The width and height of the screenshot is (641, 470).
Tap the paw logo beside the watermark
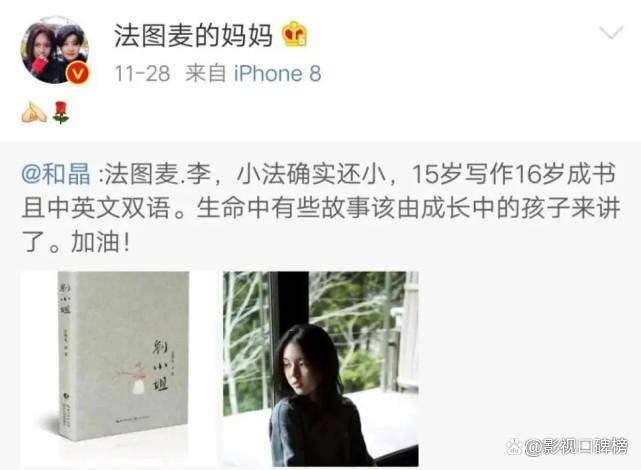pos(514,447)
